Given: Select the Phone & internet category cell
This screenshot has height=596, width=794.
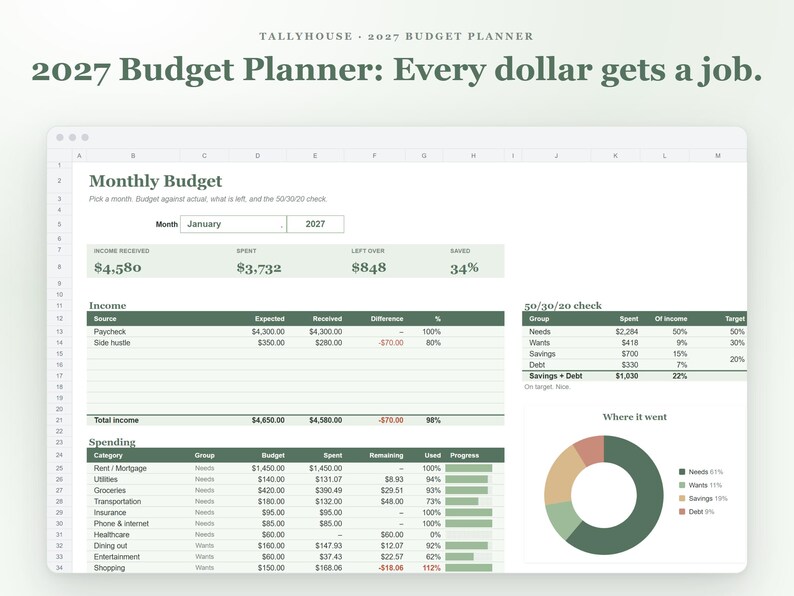Looking at the screenshot, I should click(x=121, y=524).
